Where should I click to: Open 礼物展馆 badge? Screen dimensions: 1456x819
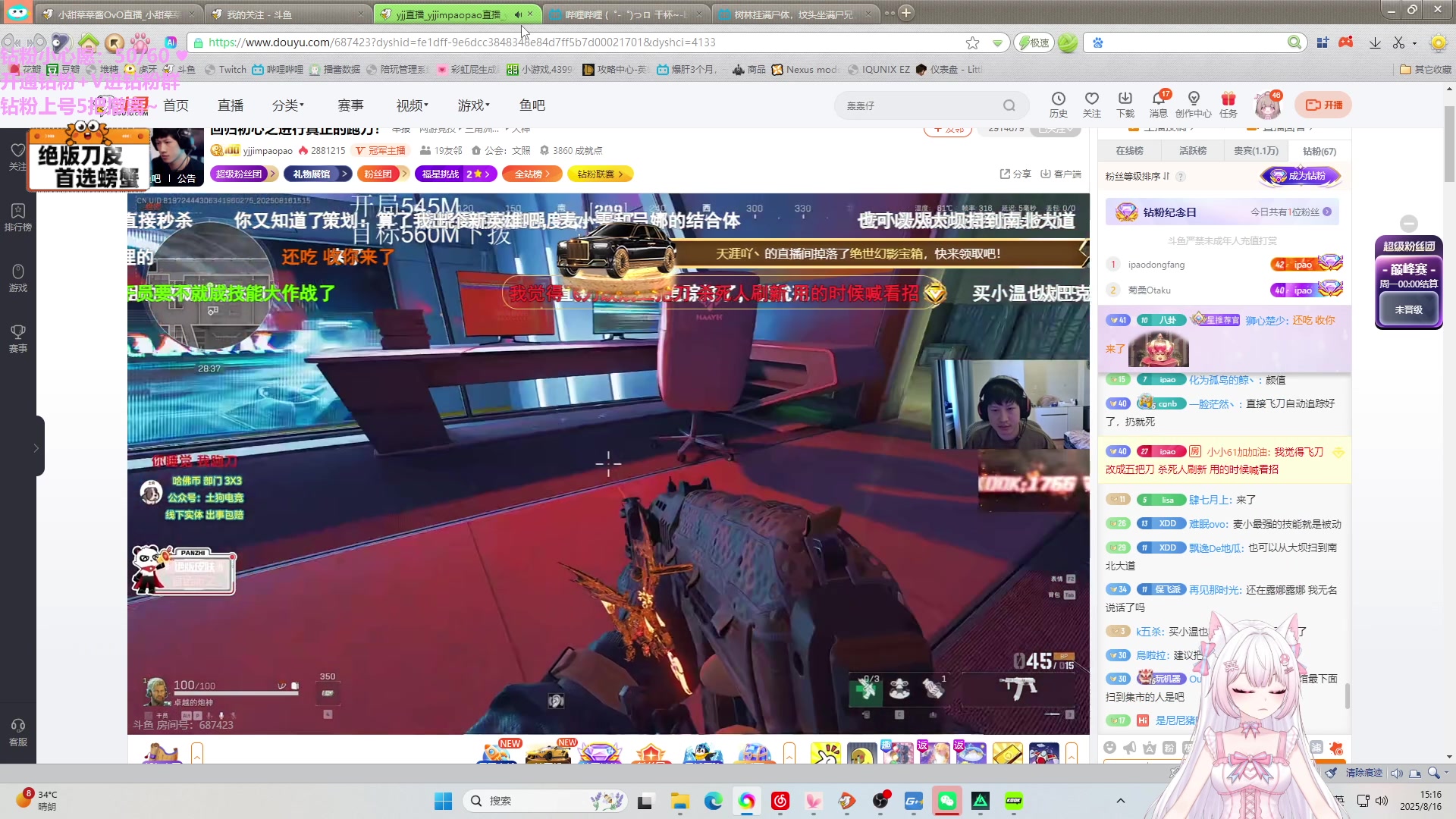(318, 174)
